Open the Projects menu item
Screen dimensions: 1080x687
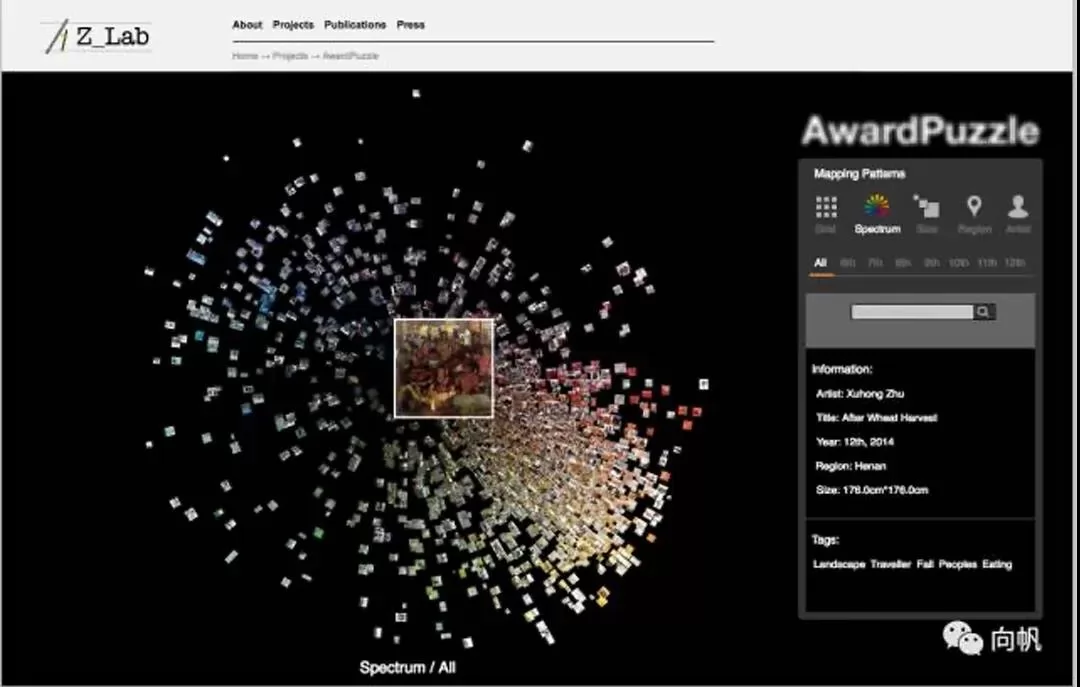pyautogui.click(x=293, y=25)
